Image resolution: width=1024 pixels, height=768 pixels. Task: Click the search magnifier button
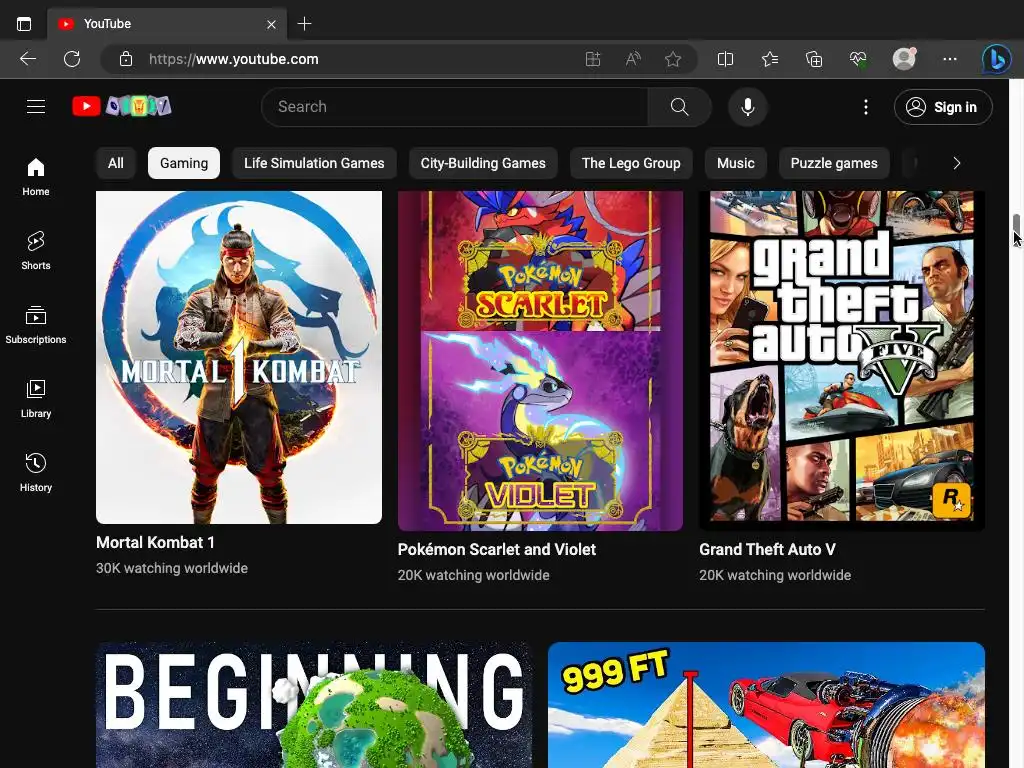coord(679,106)
